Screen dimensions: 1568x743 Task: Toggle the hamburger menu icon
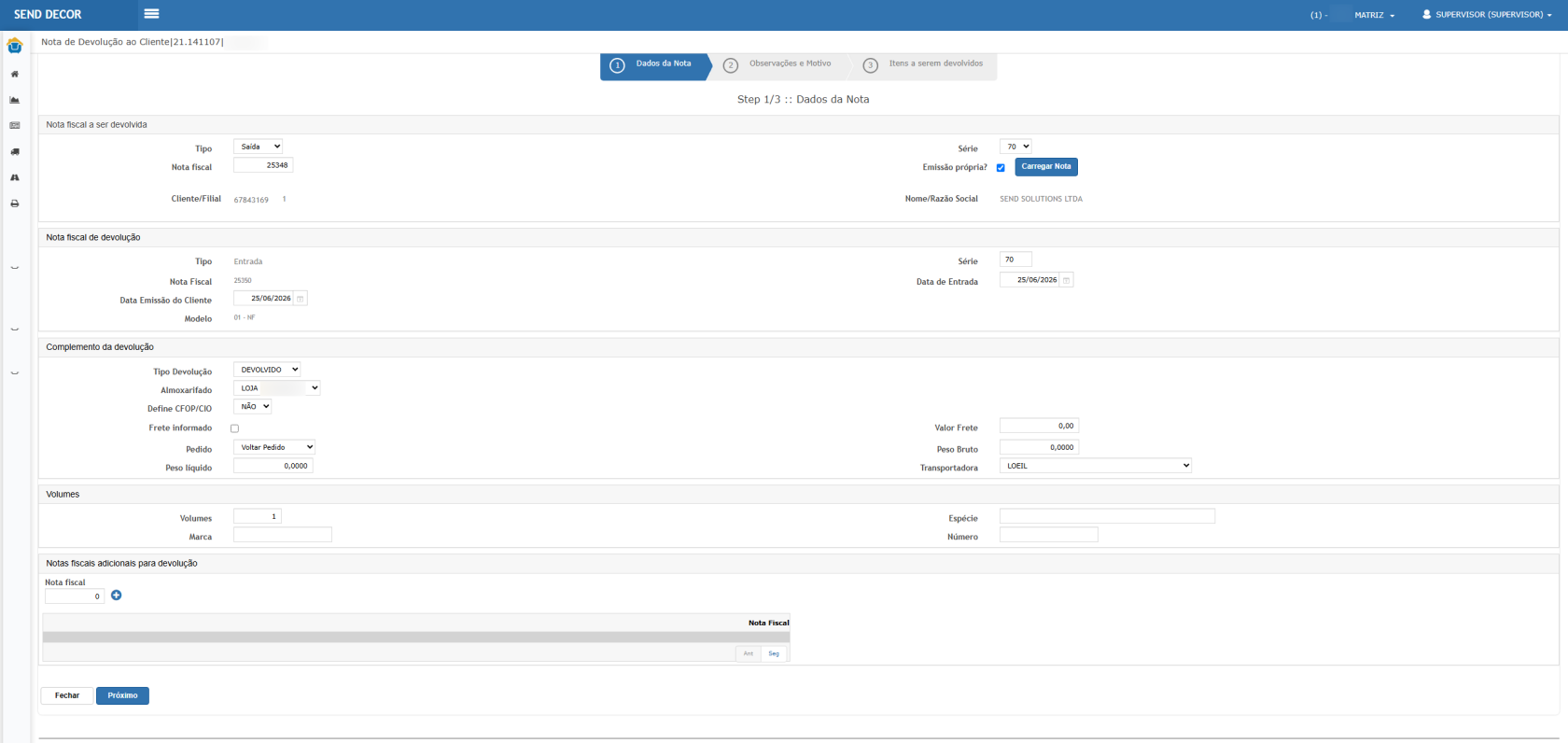151,14
